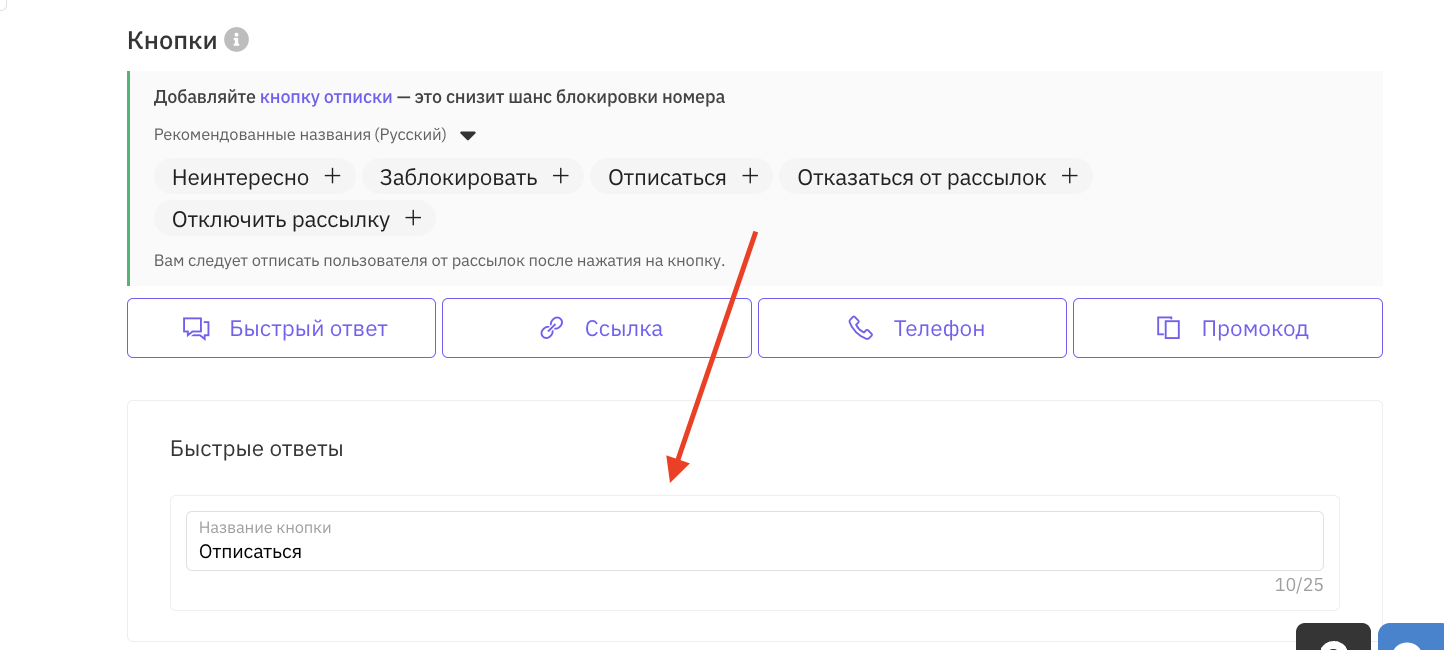Click the info icon next to Кнопки
The image size is (1444, 650).
click(236, 40)
